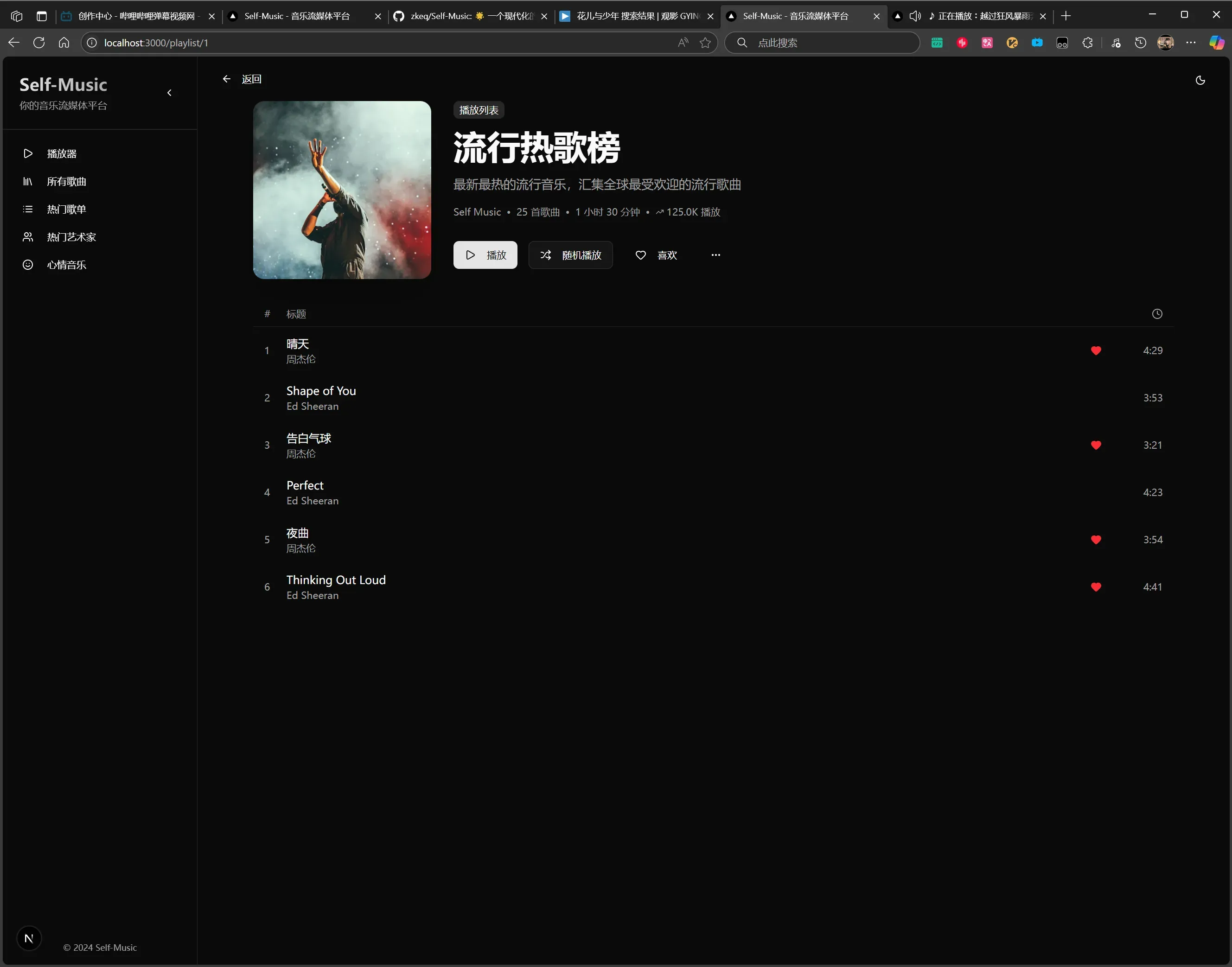Unlike 晴天 with its red heart
1232x967 pixels.
tap(1096, 350)
